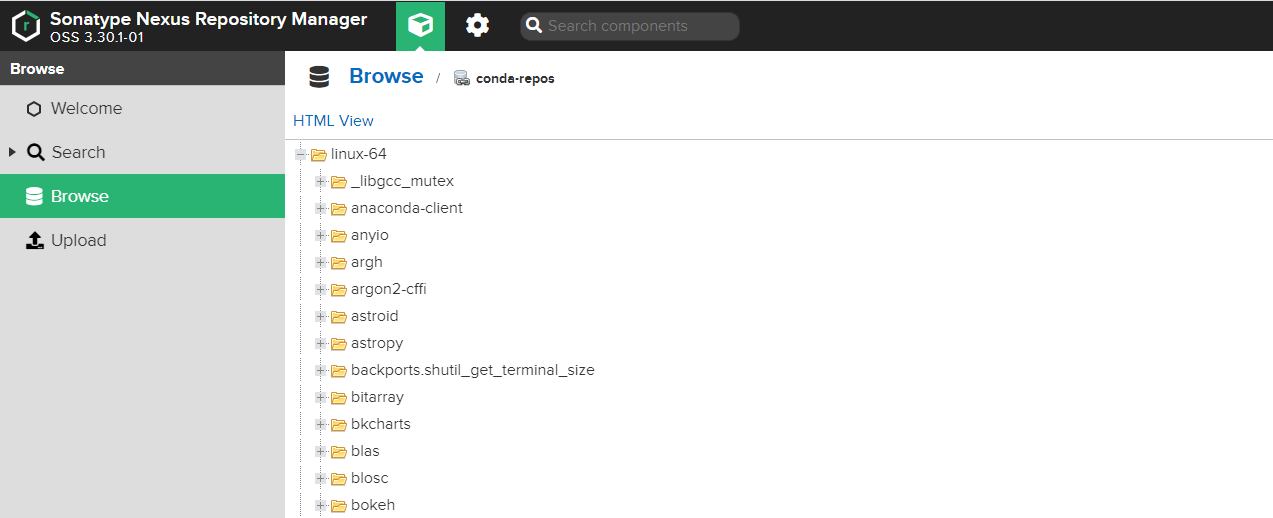Click the _libgcc_mutex folder icon
This screenshot has width=1273, height=518.
tap(339, 181)
